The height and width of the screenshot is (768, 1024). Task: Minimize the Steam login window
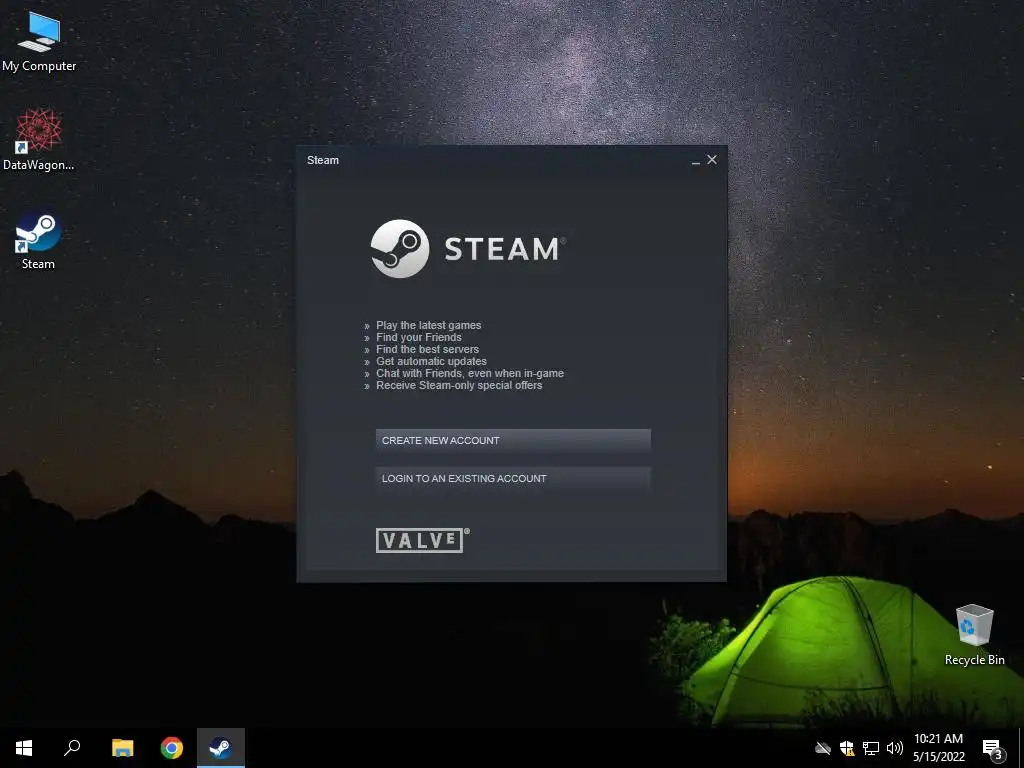tap(696, 161)
